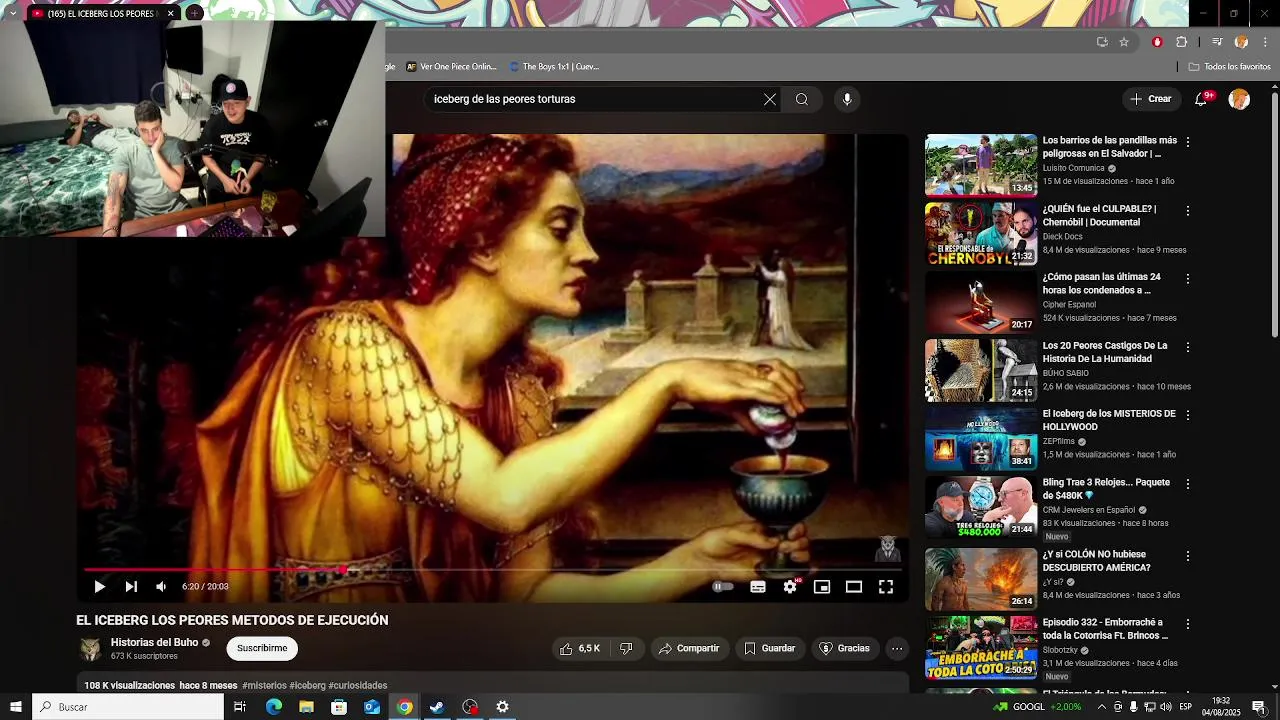The width and height of the screenshot is (1280, 720).
Task: Open Todos los favoritos folder
Action: tap(1229, 66)
